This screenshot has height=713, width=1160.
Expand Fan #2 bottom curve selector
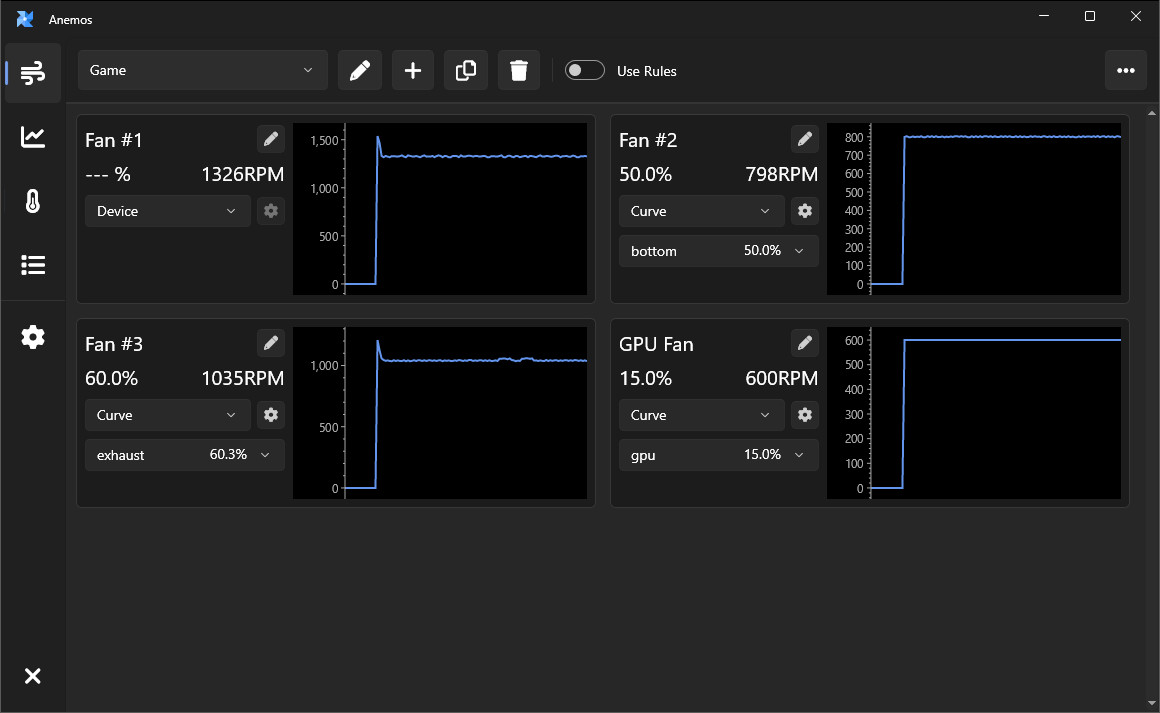pyautogui.click(x=718, y=251)
